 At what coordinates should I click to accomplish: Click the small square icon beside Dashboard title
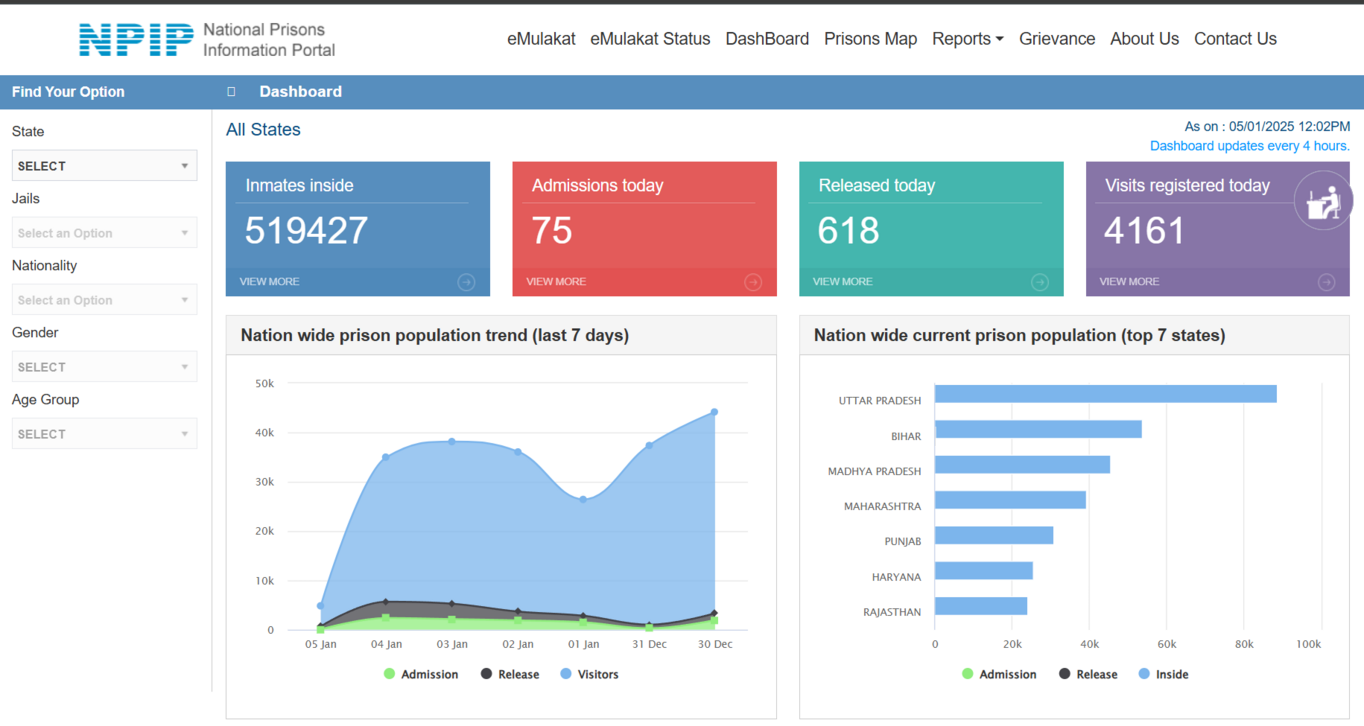click(231, 91)
